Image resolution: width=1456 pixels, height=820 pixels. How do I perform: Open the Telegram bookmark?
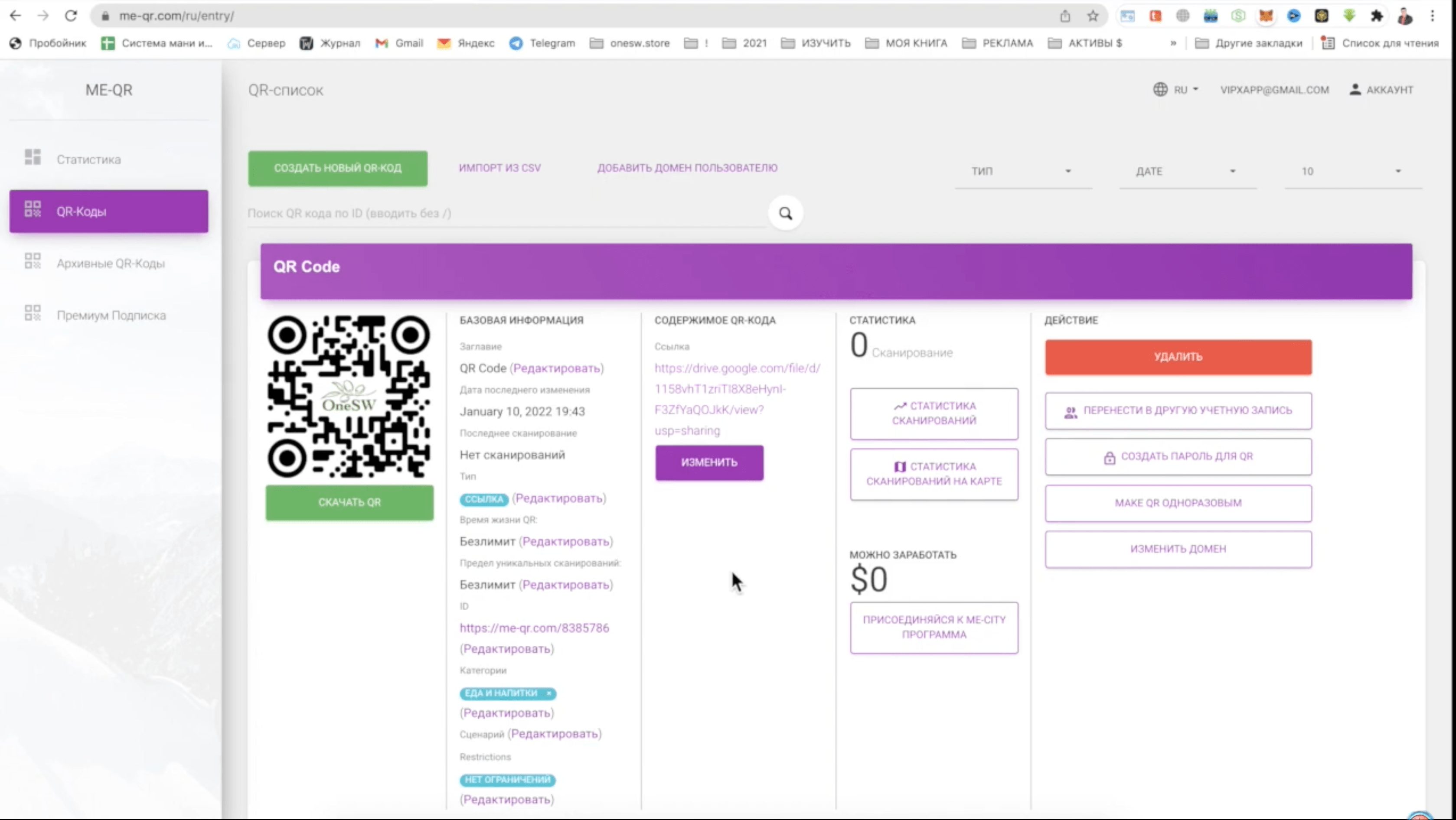click(x=542, y=43)
